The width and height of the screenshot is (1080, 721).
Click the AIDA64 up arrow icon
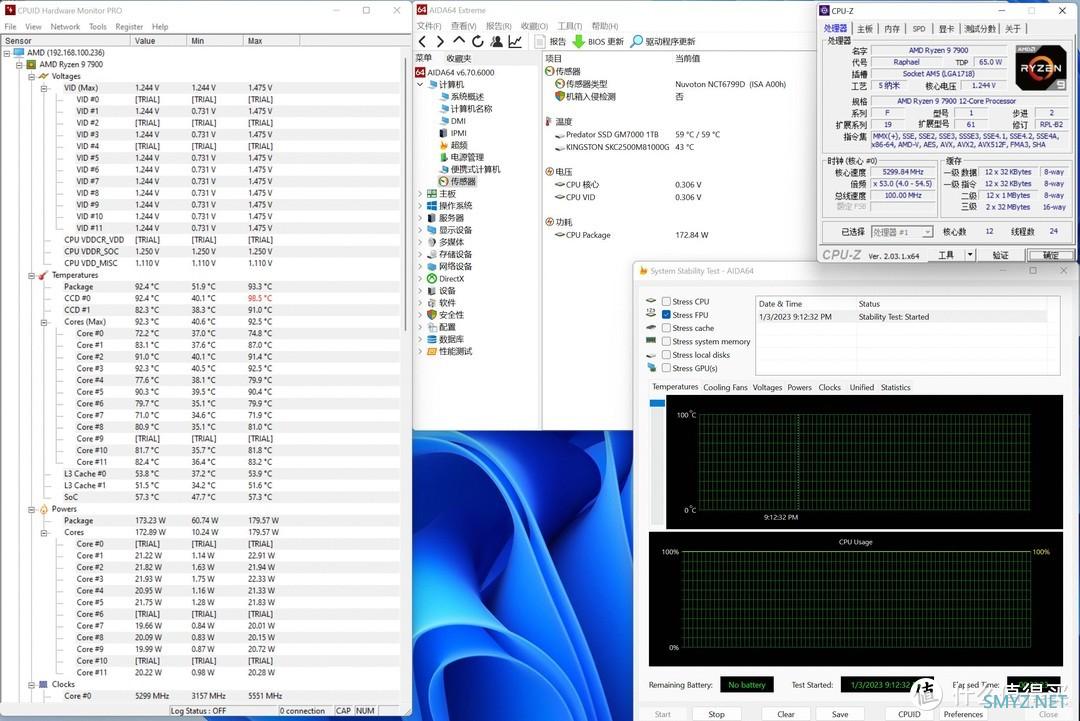tap(459, 41)
